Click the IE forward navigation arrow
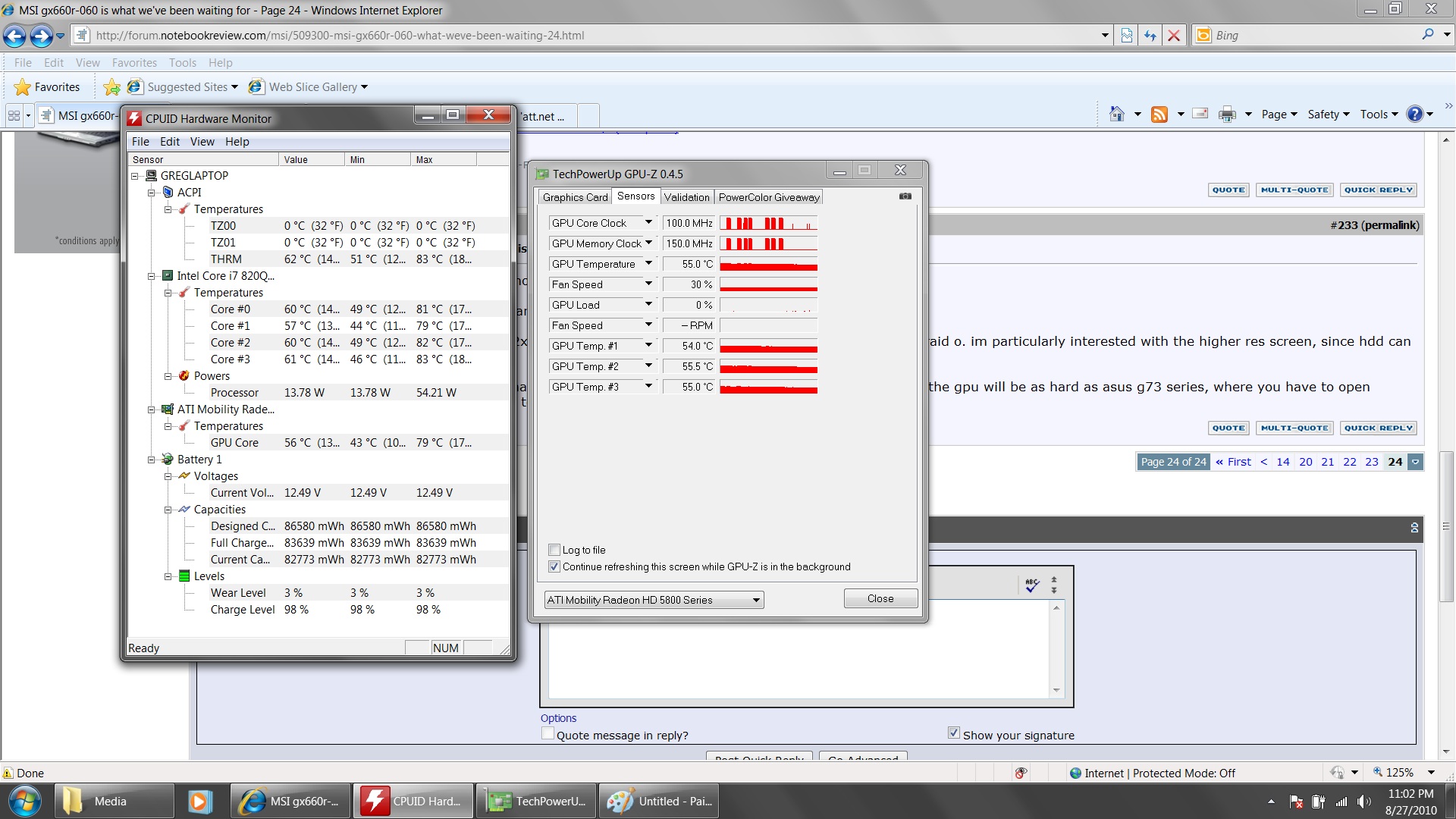1456x819 pixels. (x=42, y=36)
